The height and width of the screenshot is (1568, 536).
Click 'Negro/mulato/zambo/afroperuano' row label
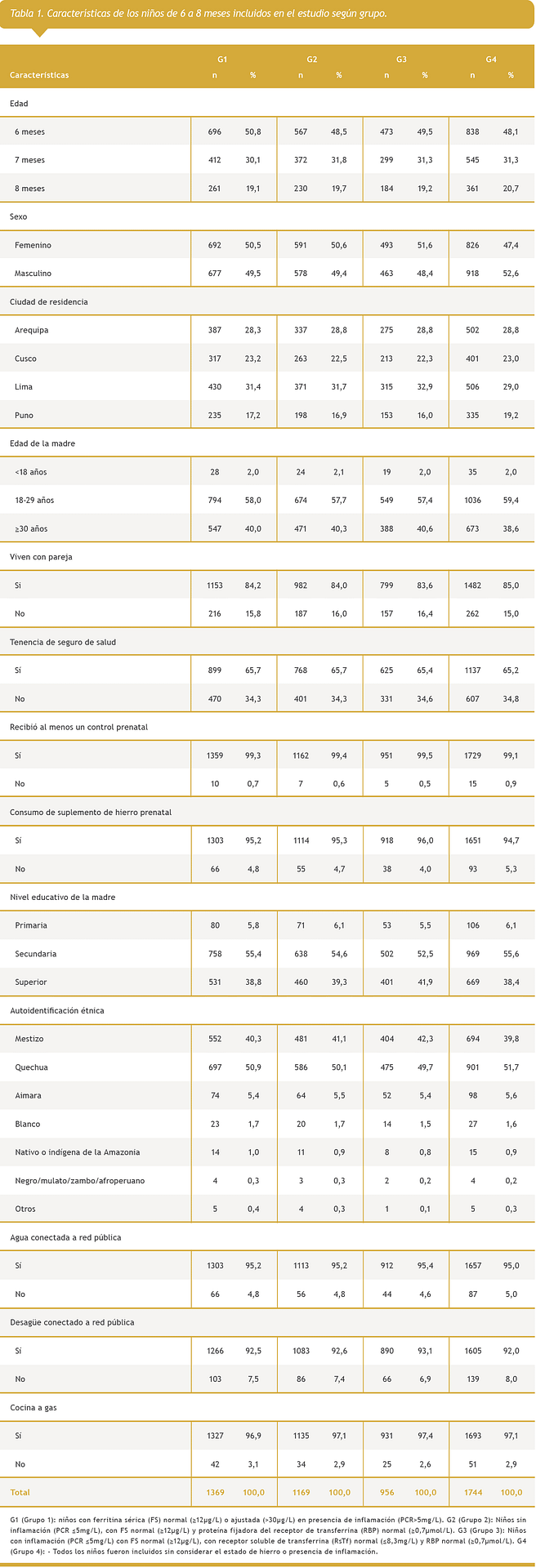pyautogui.click(x=80, y=1181)
